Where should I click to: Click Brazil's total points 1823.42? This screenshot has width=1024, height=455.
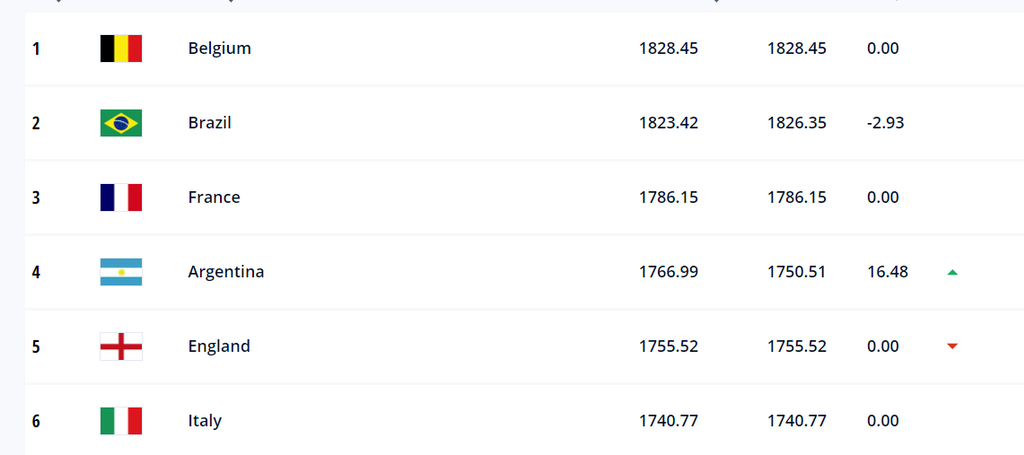pyautogui.click(x=668, y=123)
